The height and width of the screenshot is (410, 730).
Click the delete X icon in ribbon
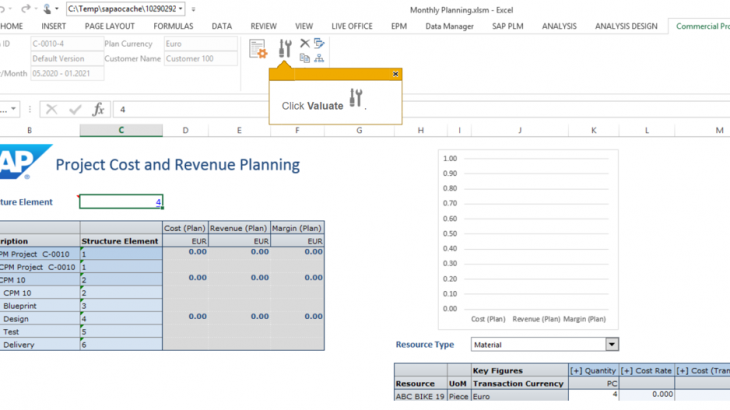pyautogui.click(x=305, y=43)
